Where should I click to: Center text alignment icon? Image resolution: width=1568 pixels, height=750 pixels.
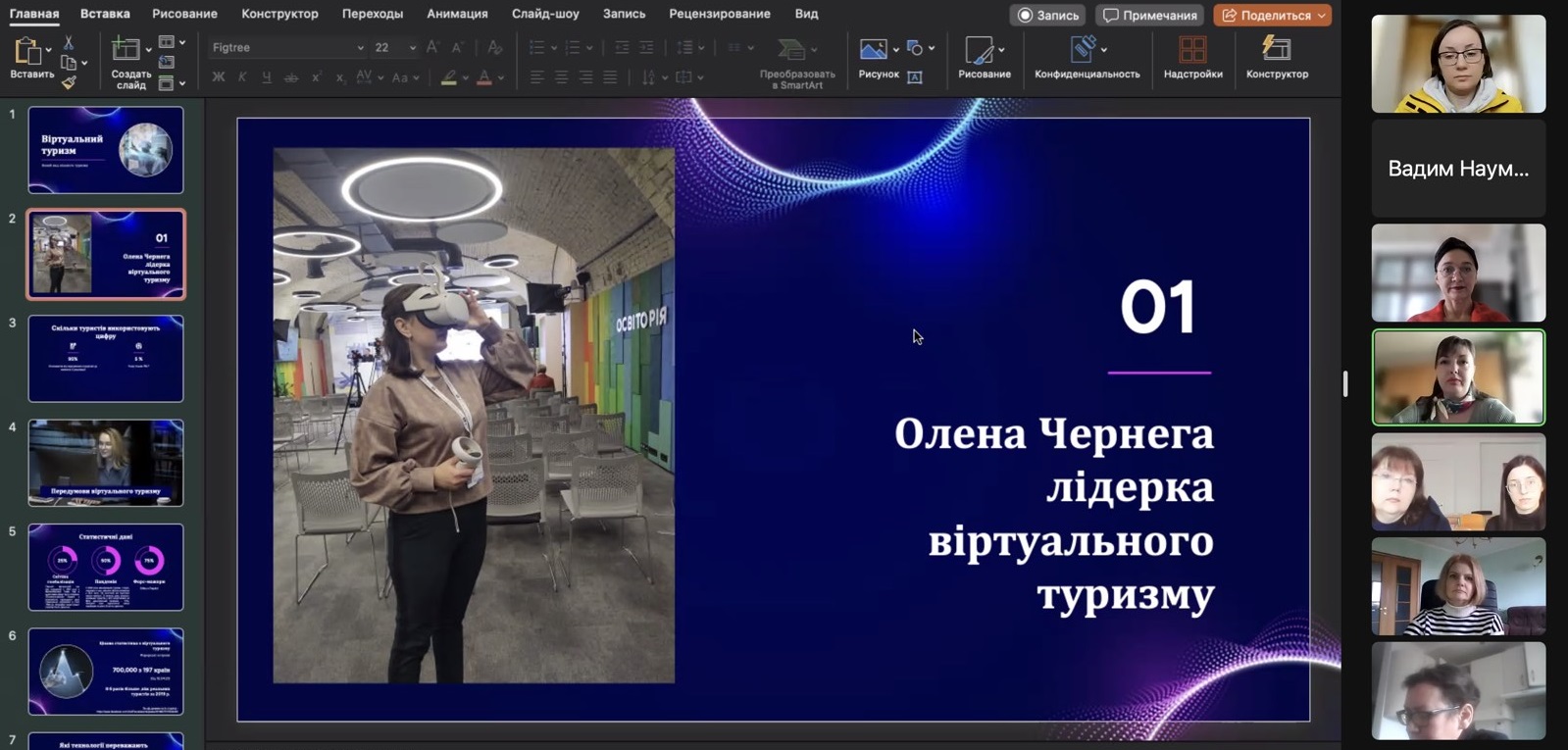click(561, 77)
